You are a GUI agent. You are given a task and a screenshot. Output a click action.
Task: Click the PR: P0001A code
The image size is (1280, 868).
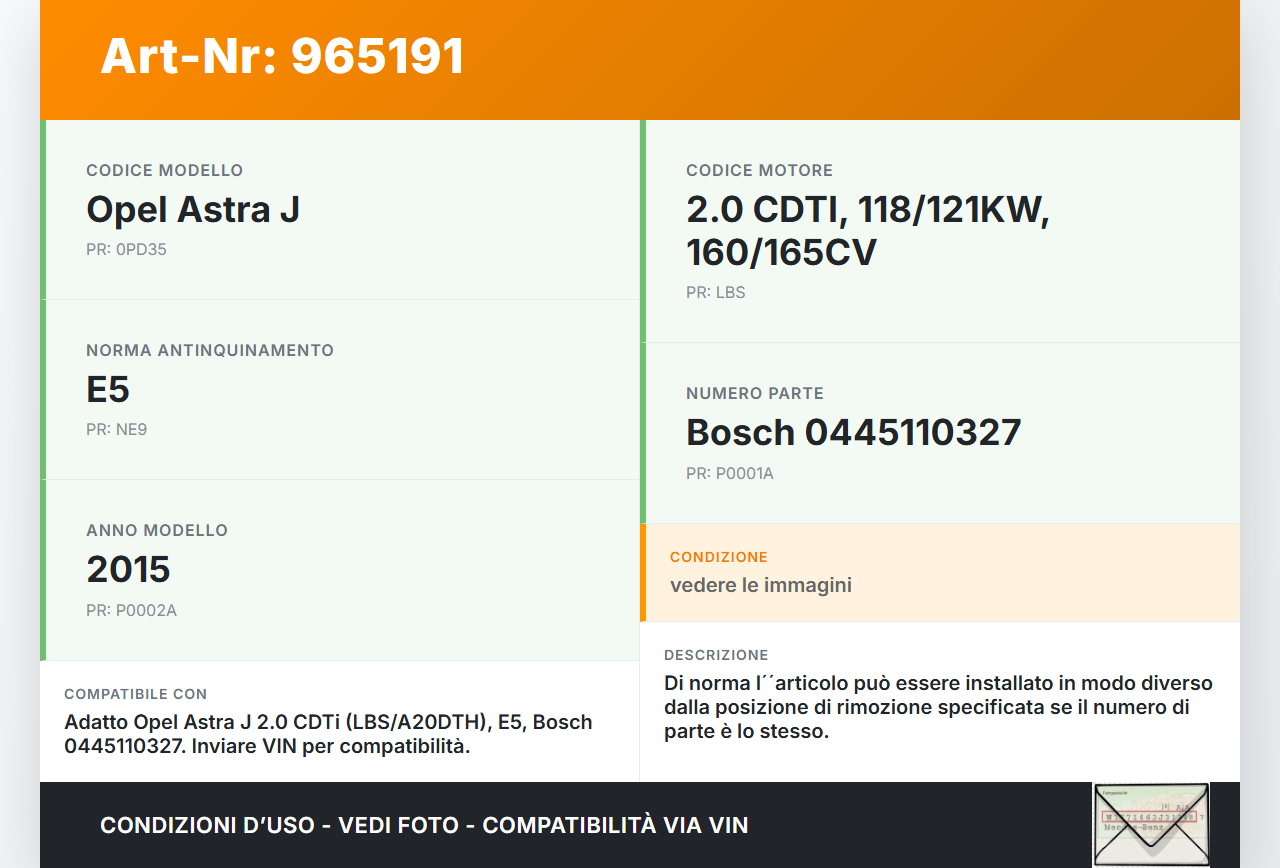point(728,473)
